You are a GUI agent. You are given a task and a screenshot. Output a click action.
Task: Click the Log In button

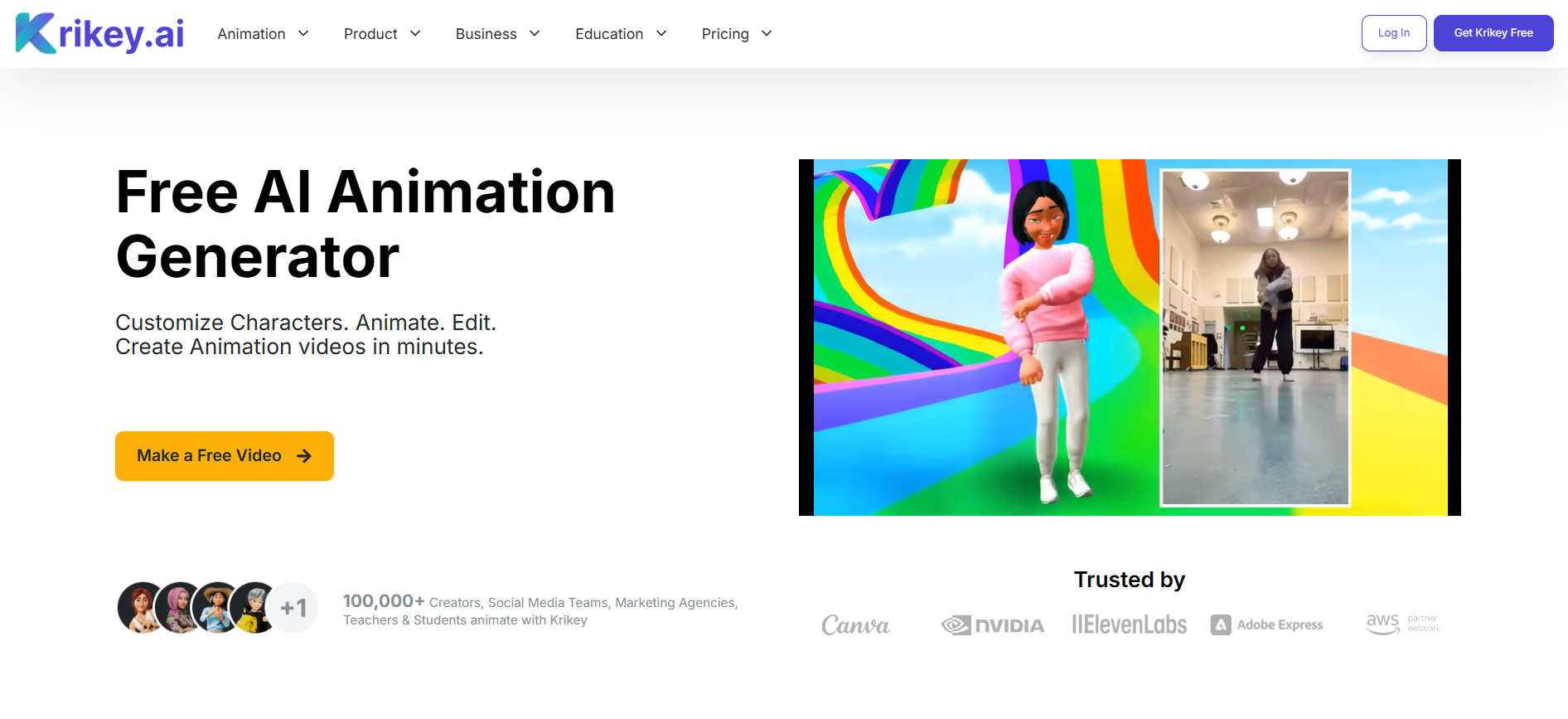coord(1394,33)
